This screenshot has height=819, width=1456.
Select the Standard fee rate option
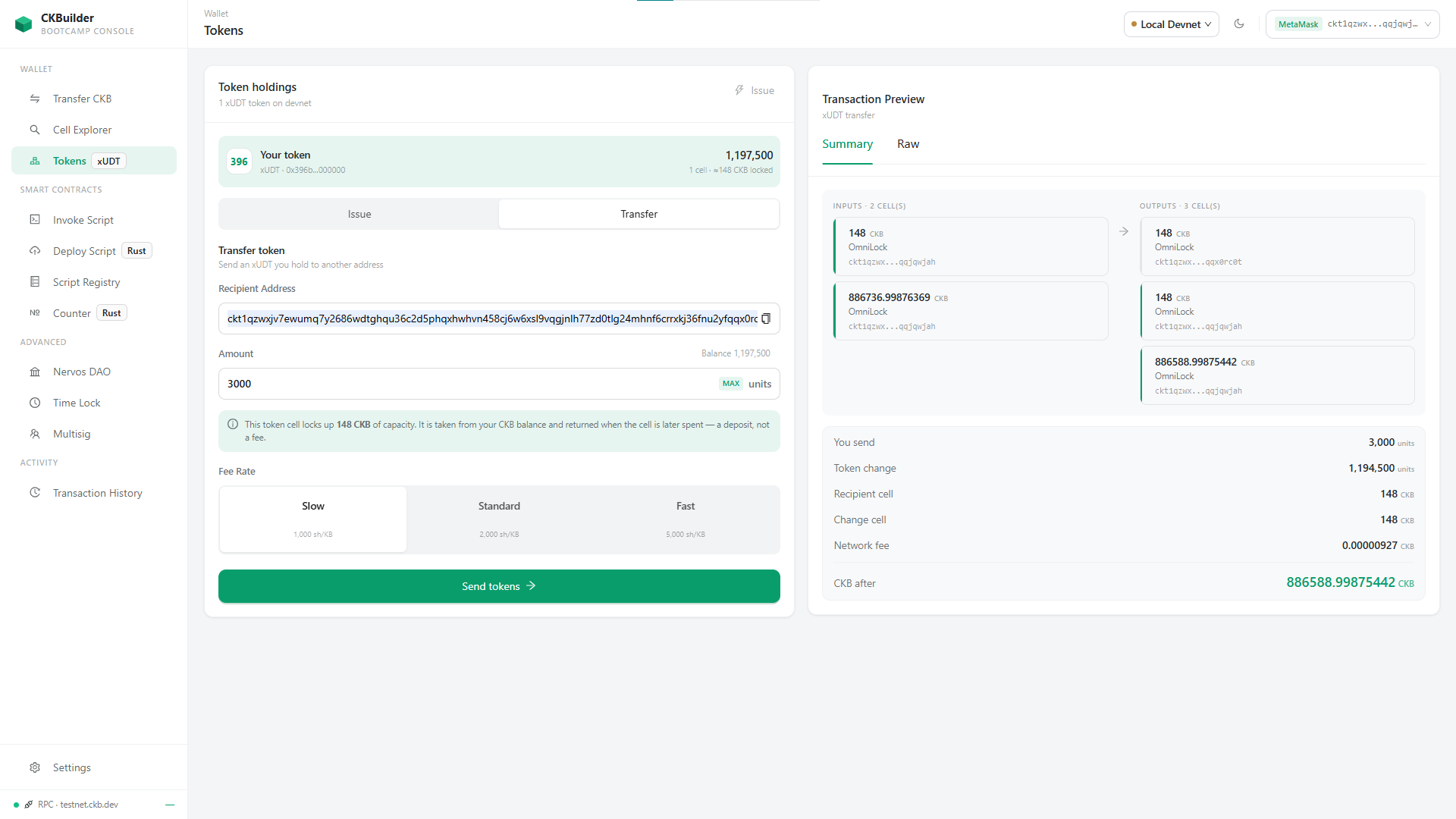click(x=499, y=519)
